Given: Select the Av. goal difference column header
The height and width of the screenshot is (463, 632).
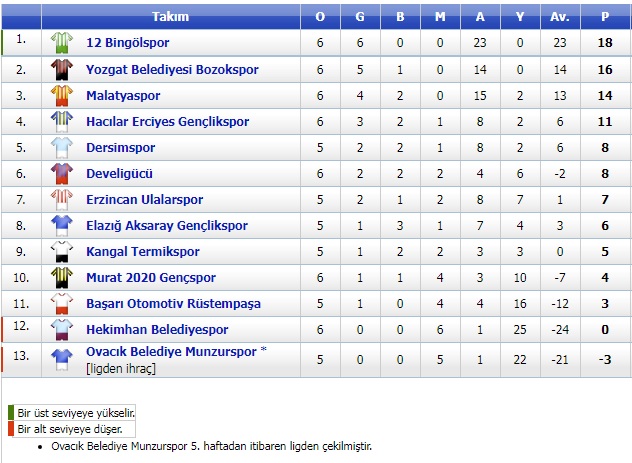Looking at the screenshot, I should coord(560,17).
